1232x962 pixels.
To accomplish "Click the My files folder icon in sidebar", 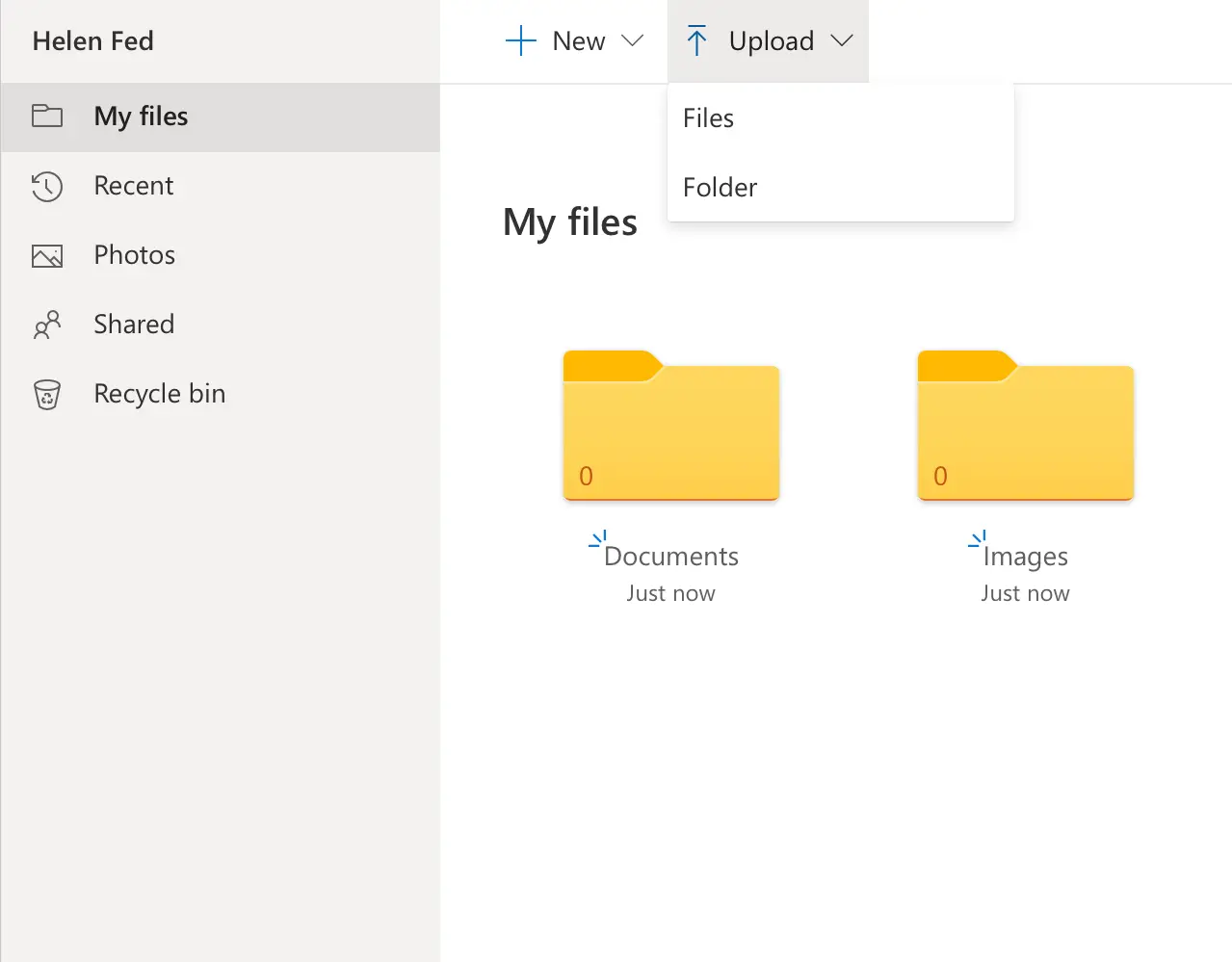I will coord(46,116).
